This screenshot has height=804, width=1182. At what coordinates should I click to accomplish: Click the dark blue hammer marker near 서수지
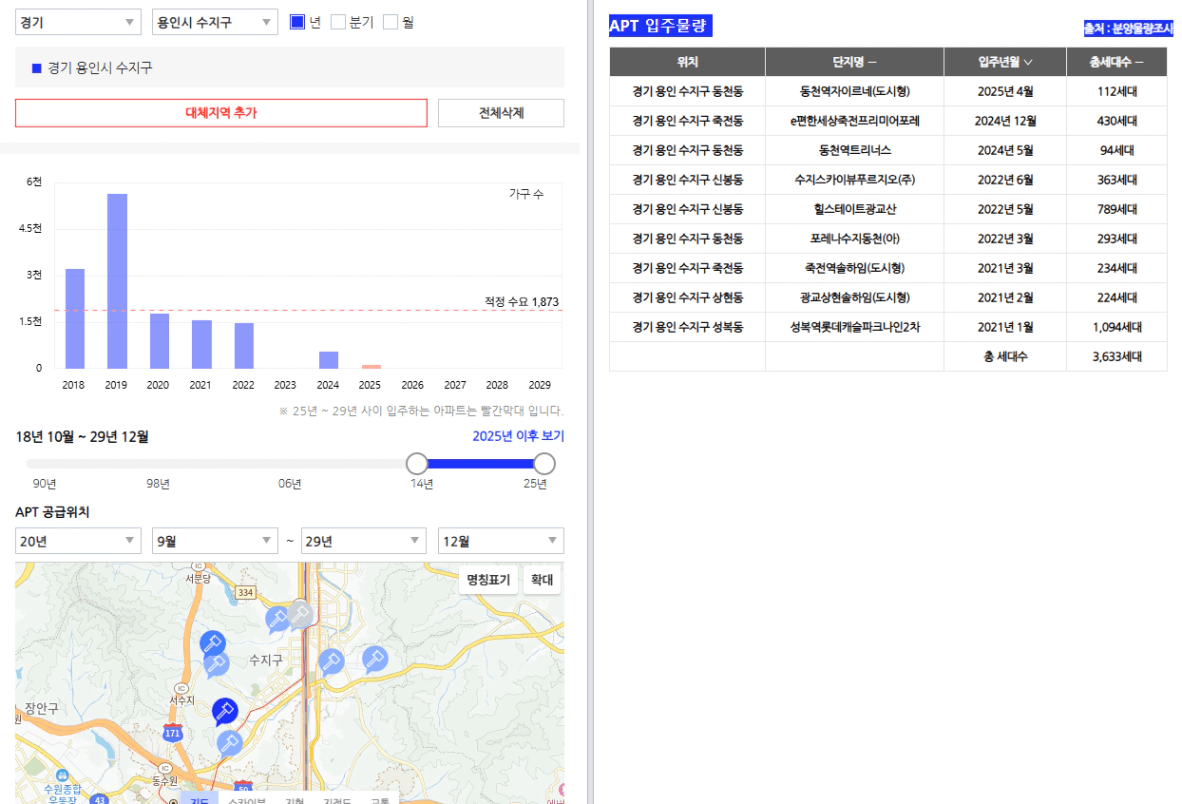225,711
